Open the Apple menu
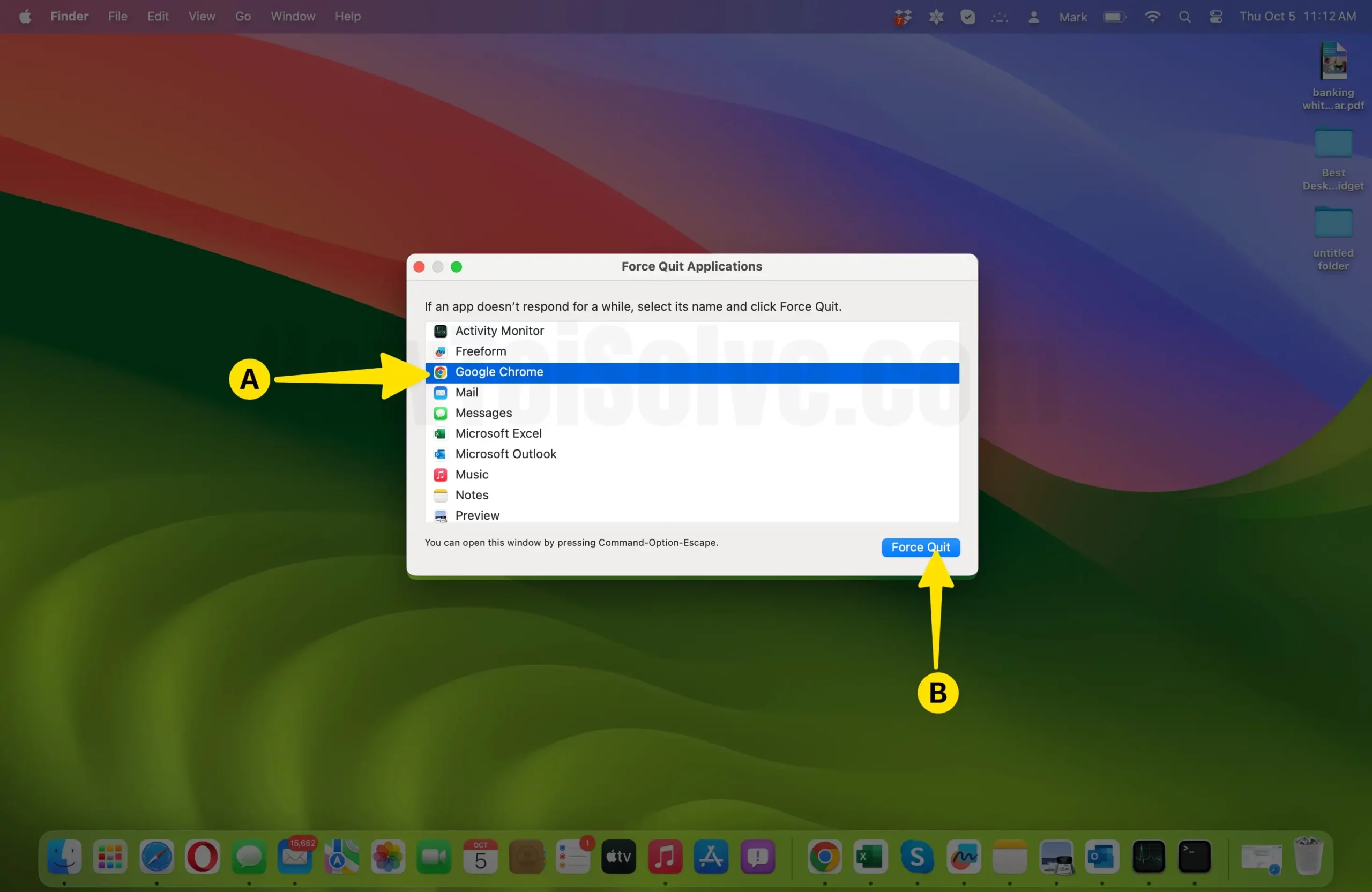This screenshot has height=892, width=1372. coord(25,17)
